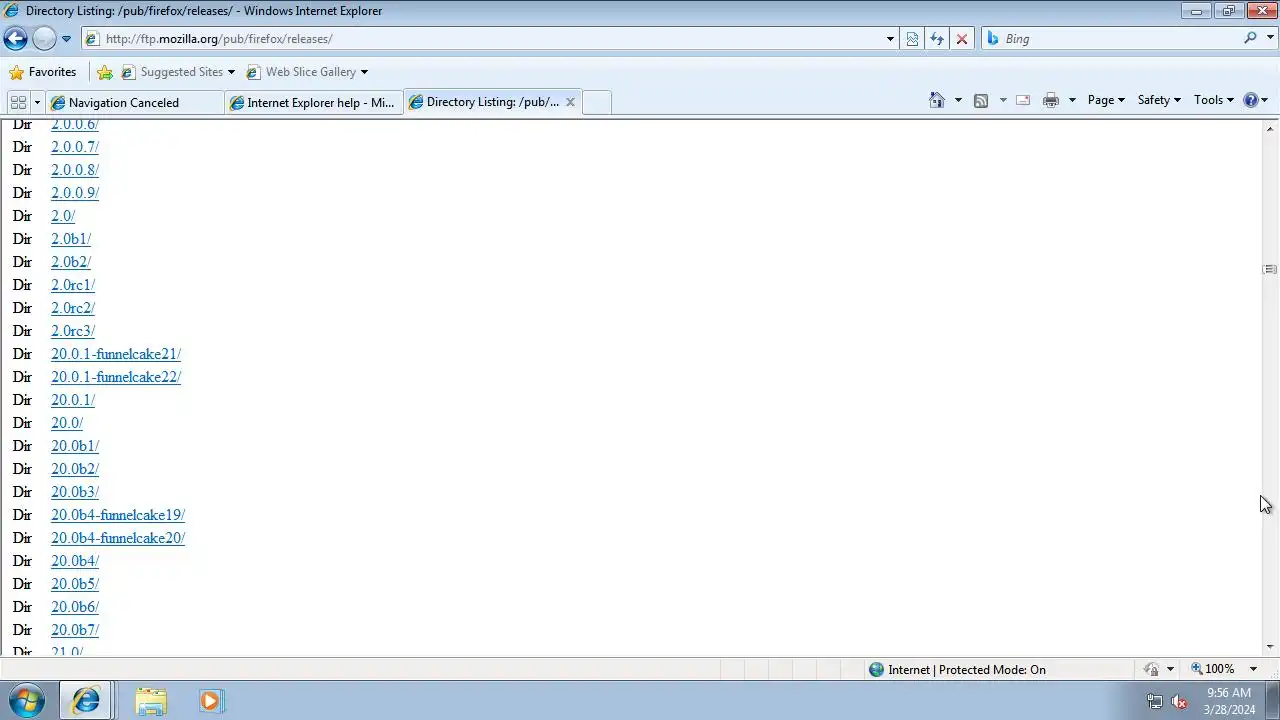The height and width of the screenshot is (720, 1280).
Task: Toggle Compatibility View icon
Action: pyautogui.click(x=912, y=39)
